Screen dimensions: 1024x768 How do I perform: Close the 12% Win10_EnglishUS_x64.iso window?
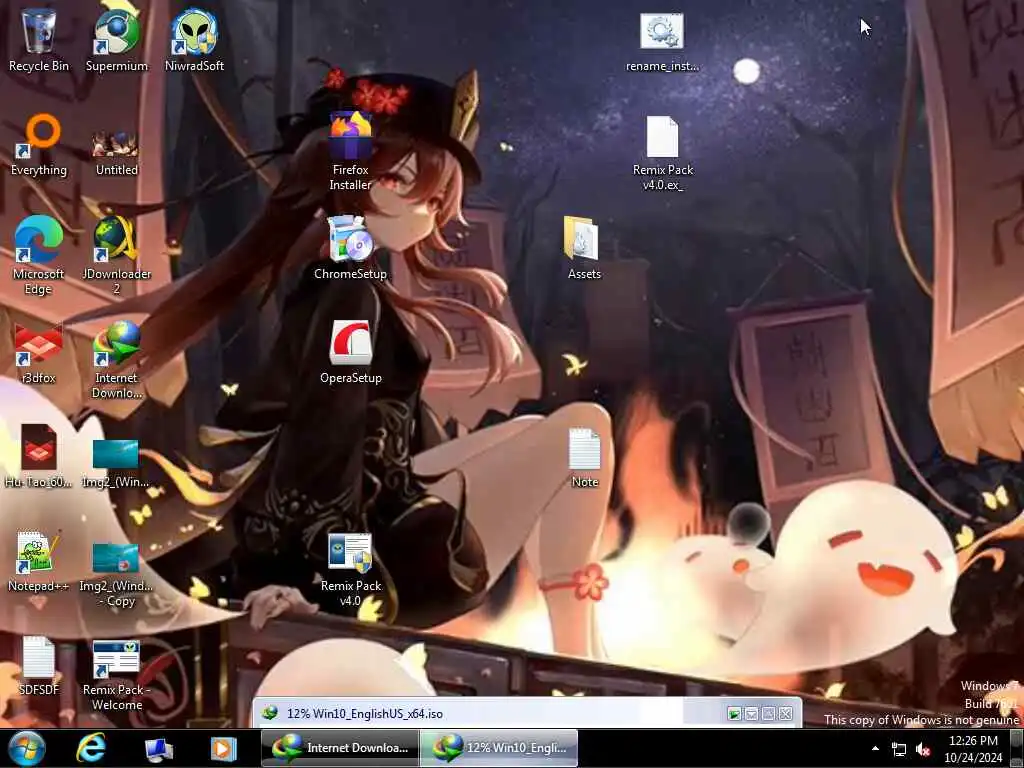pos(786,714)
